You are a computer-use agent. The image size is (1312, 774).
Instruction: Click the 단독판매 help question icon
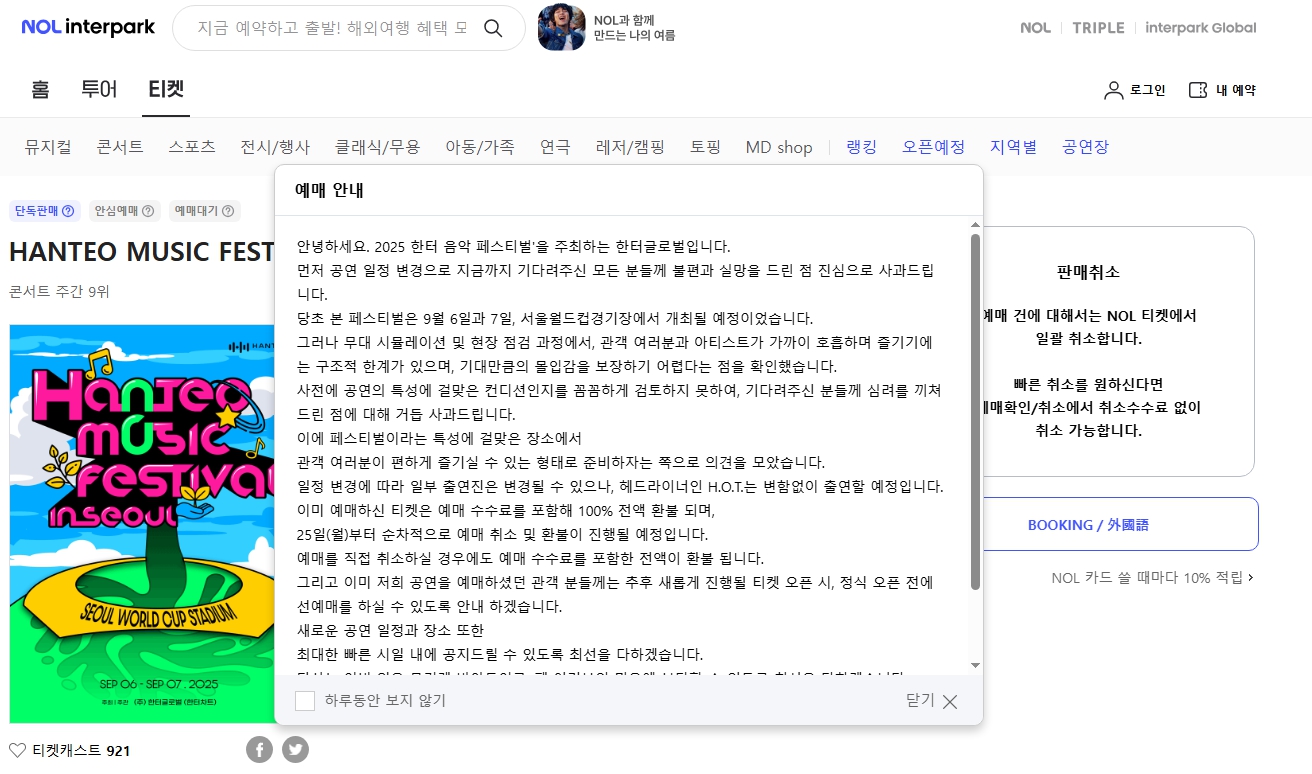tap(68, 211)
